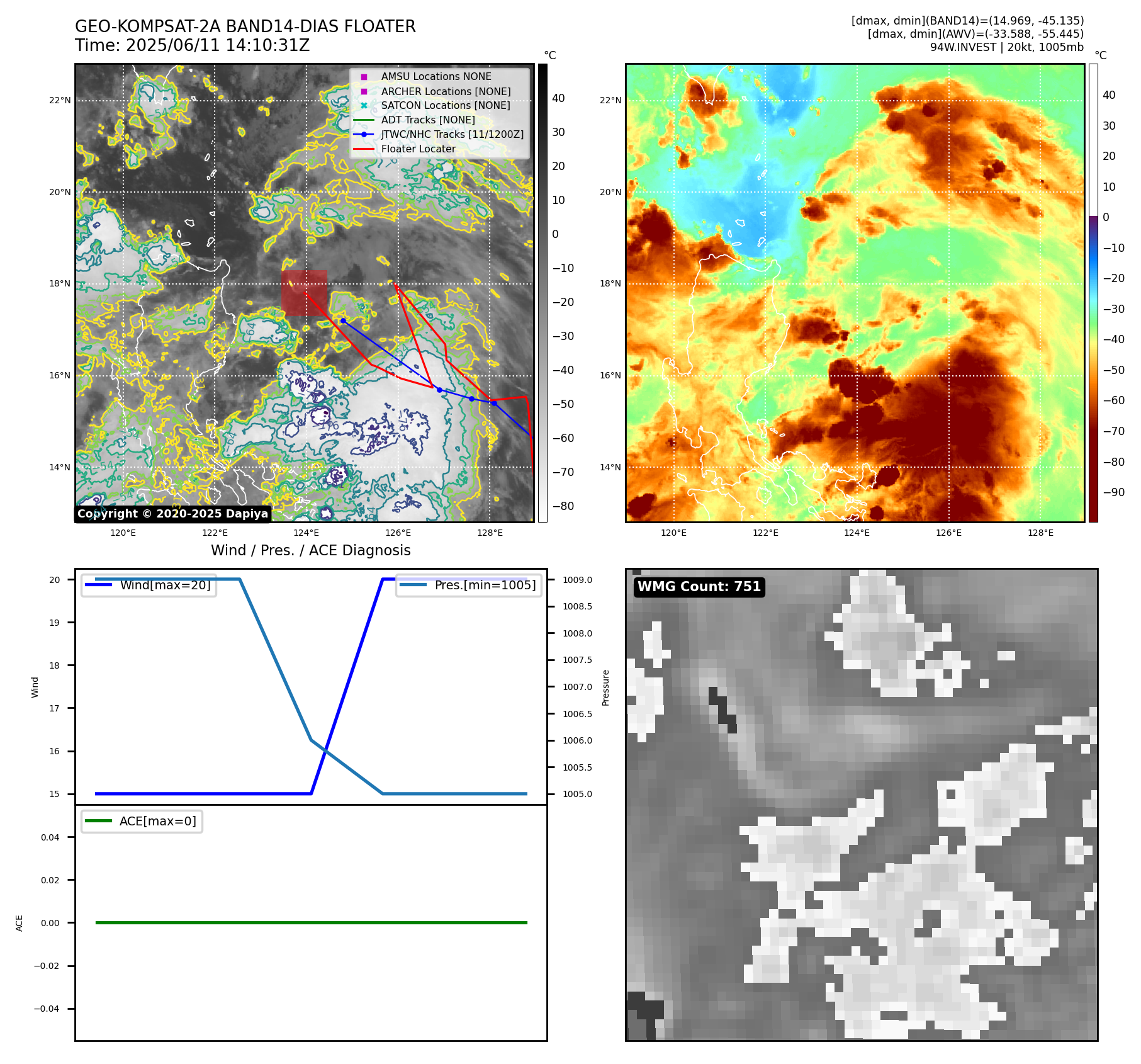Click the rainbow water vapor colorbar
The height and width of the screenshot is (1064, 1141).
pos(1093,293)
